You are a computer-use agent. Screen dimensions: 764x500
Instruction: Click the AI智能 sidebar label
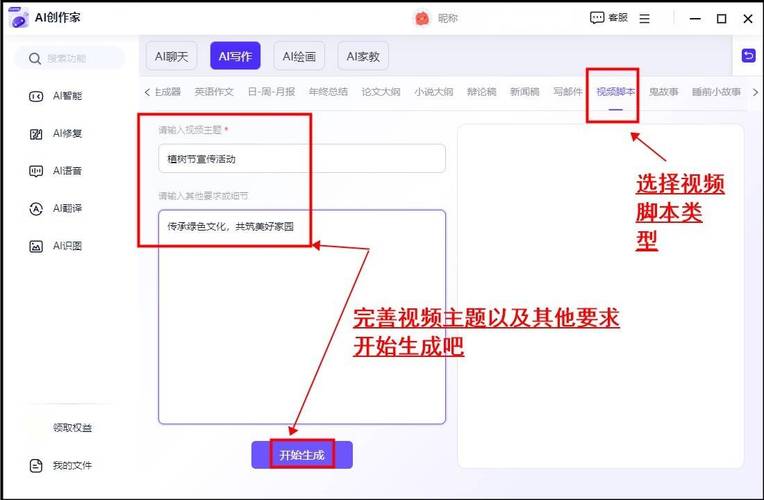[67, 96]
